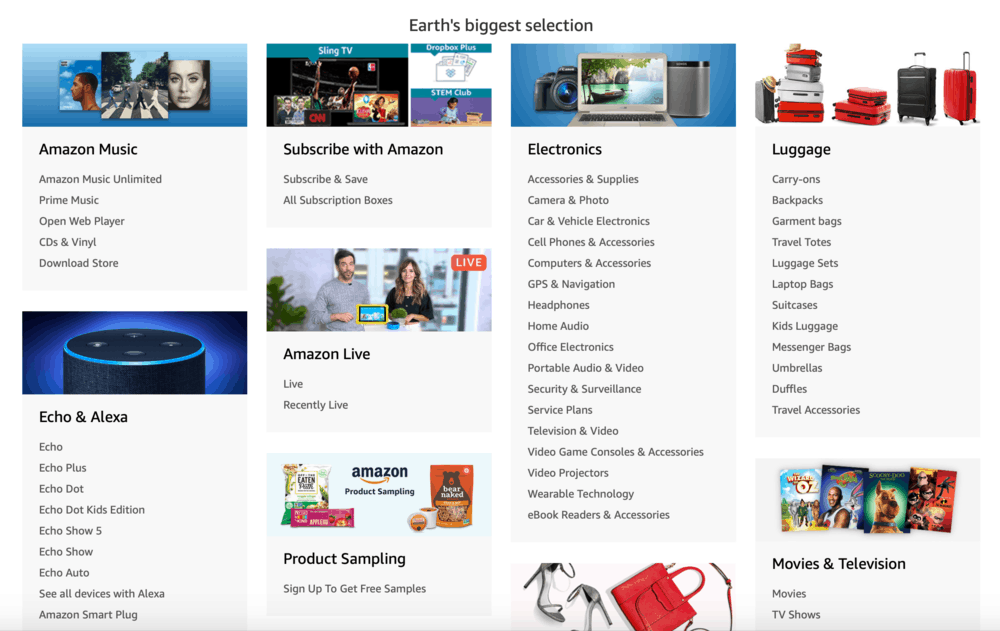The width and height of the screenshot is (1000, 631).
Task: Open Wearable Technology in Electronics
Action: pyautogui.click(x=581, y=493)
